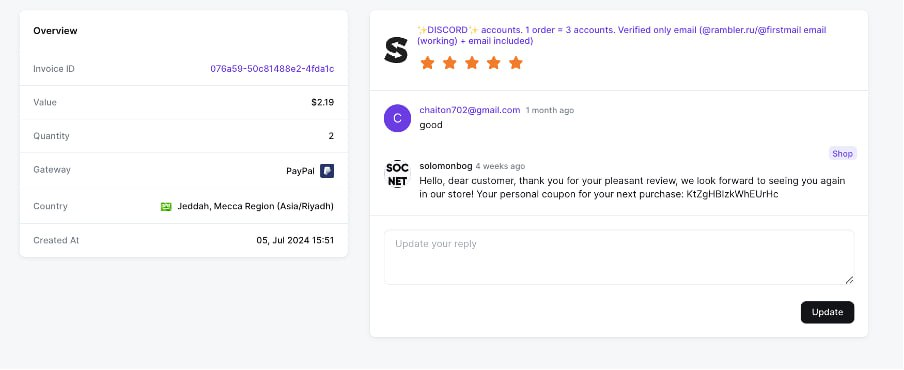
Task: Click the coupon code KtZgHBIzkWhEUrHc text
Action: coord(732,194)
